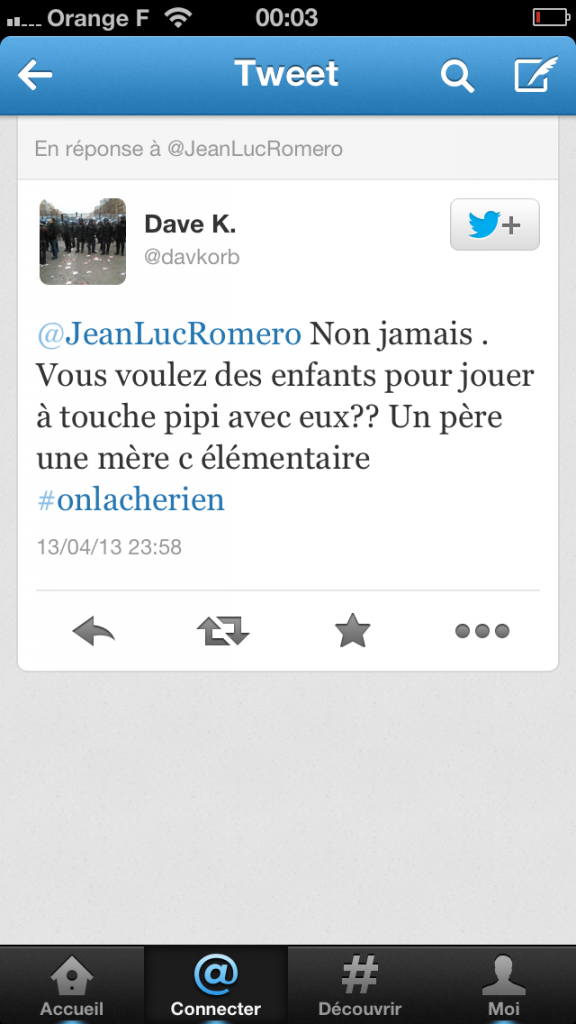Open more options three-dots icon

pyautogui.click(x=482, y=632)
